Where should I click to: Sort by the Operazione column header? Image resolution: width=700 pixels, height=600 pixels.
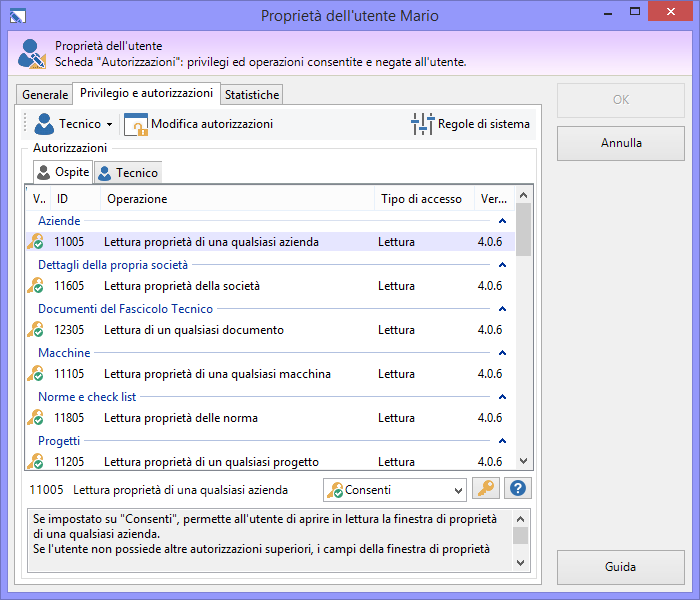[238, 199]
